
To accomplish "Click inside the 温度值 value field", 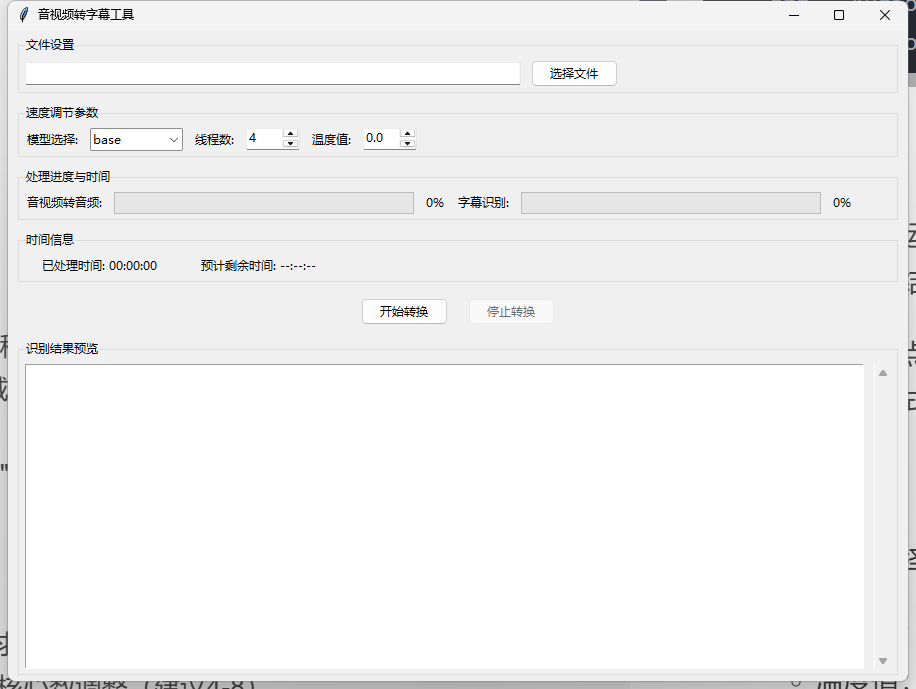I will tap(380, 138).
